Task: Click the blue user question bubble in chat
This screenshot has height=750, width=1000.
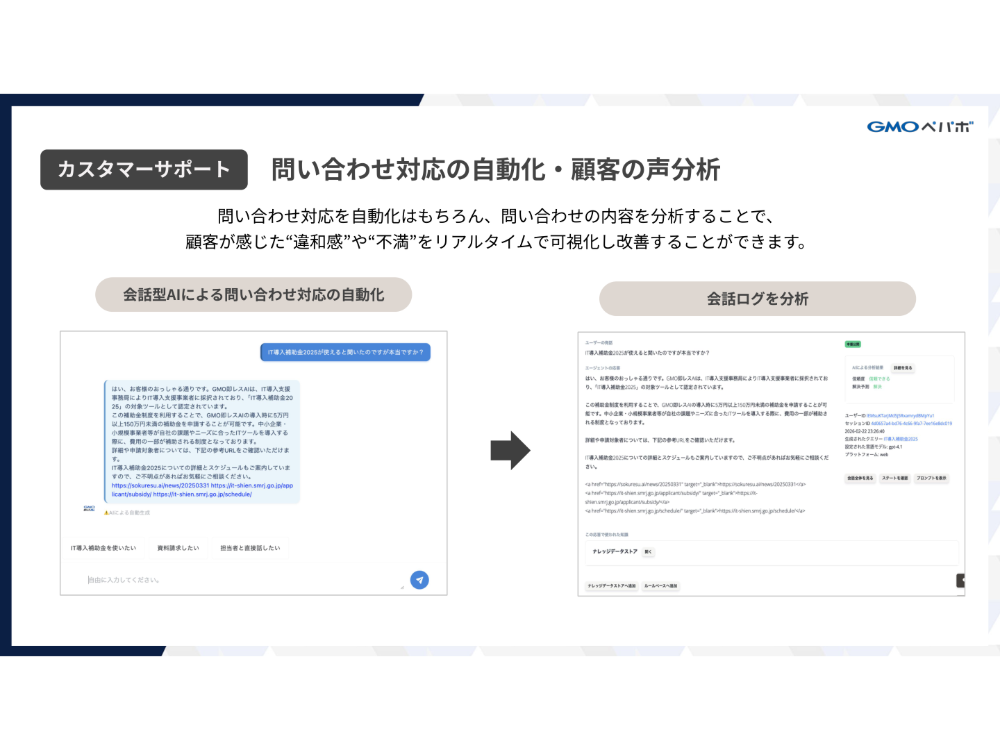Action: [345, 352]
